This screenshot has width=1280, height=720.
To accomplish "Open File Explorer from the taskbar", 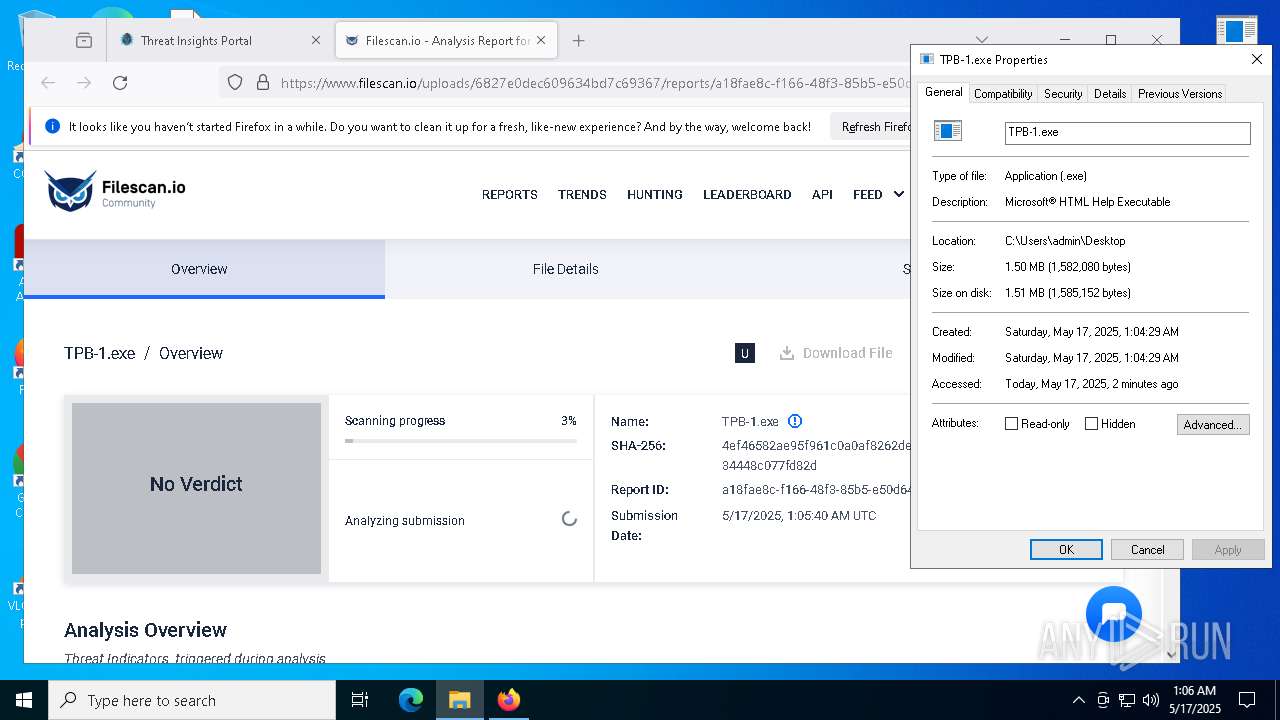I will coord(459,700).
